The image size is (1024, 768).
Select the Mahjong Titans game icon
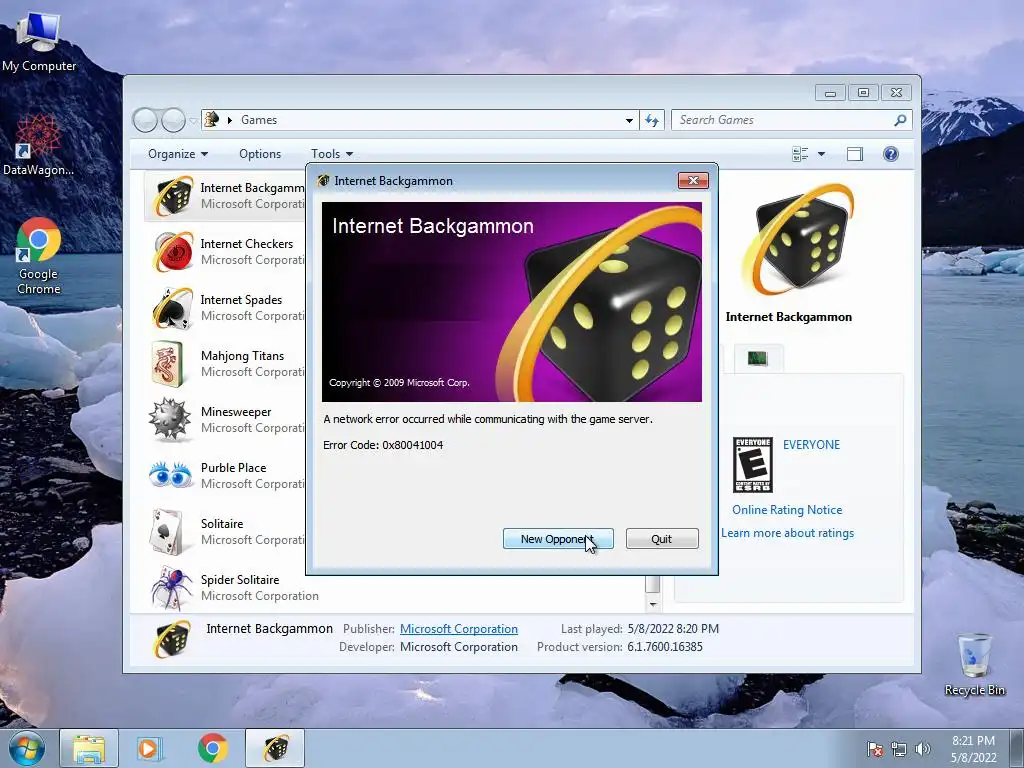(x=168, y=364)
